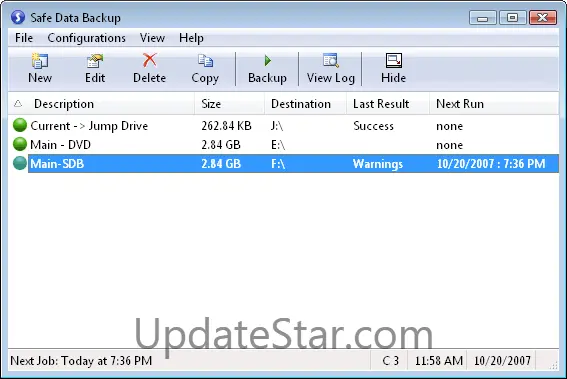
Task: Click the 11:58 AM status bar time
Action: [x=439, y=361]
